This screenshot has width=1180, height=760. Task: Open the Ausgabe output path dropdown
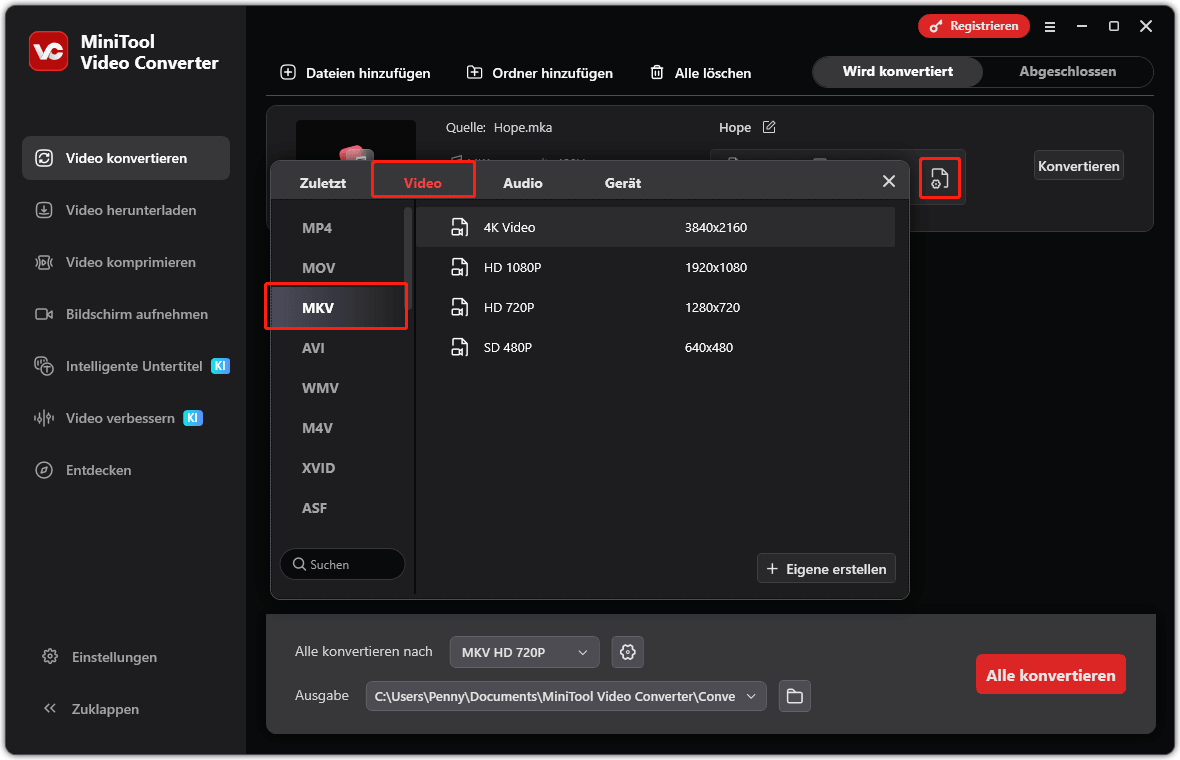[x=566, y=696]
